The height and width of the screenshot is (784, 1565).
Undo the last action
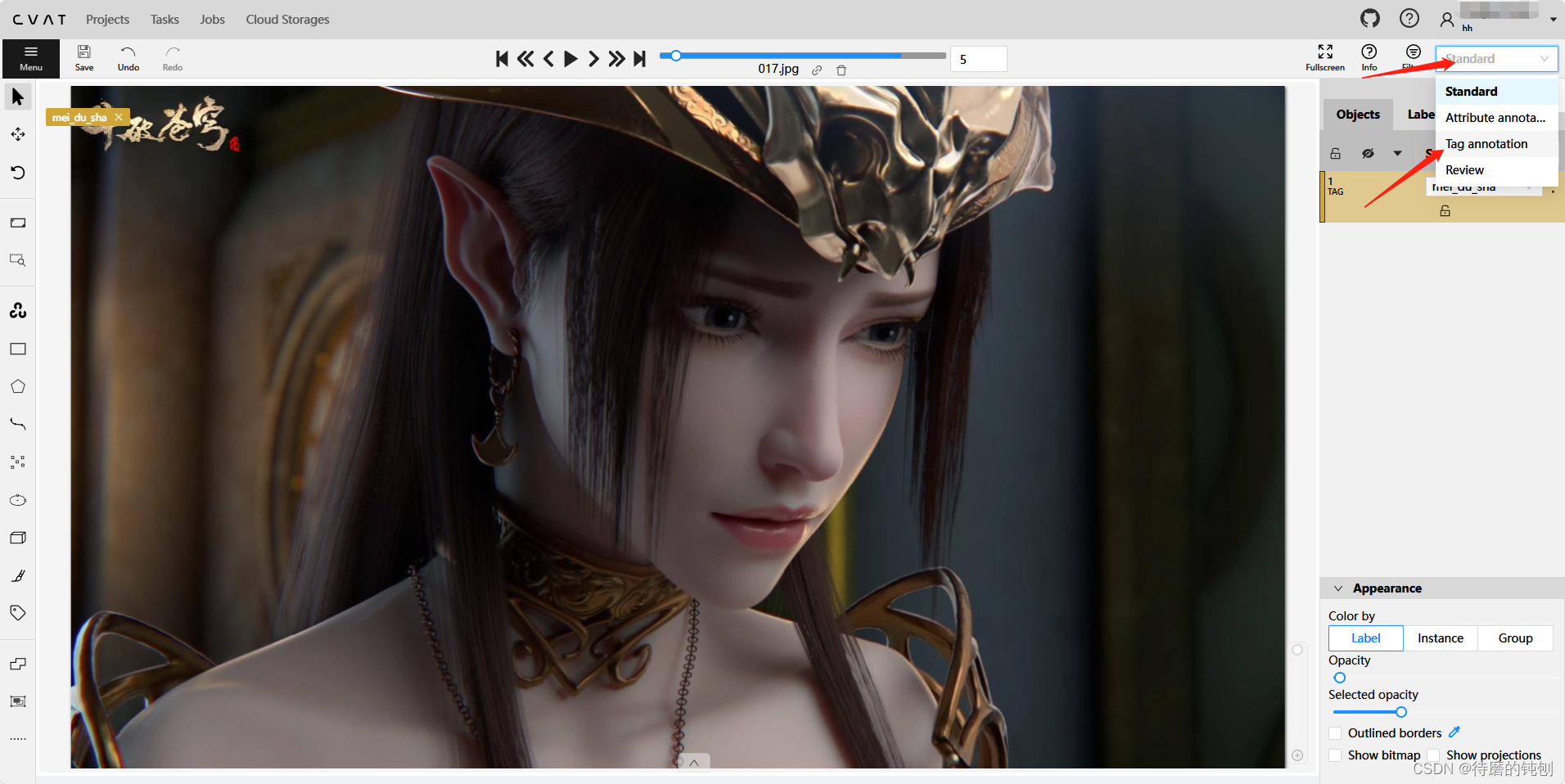click(x=129, y=58)
